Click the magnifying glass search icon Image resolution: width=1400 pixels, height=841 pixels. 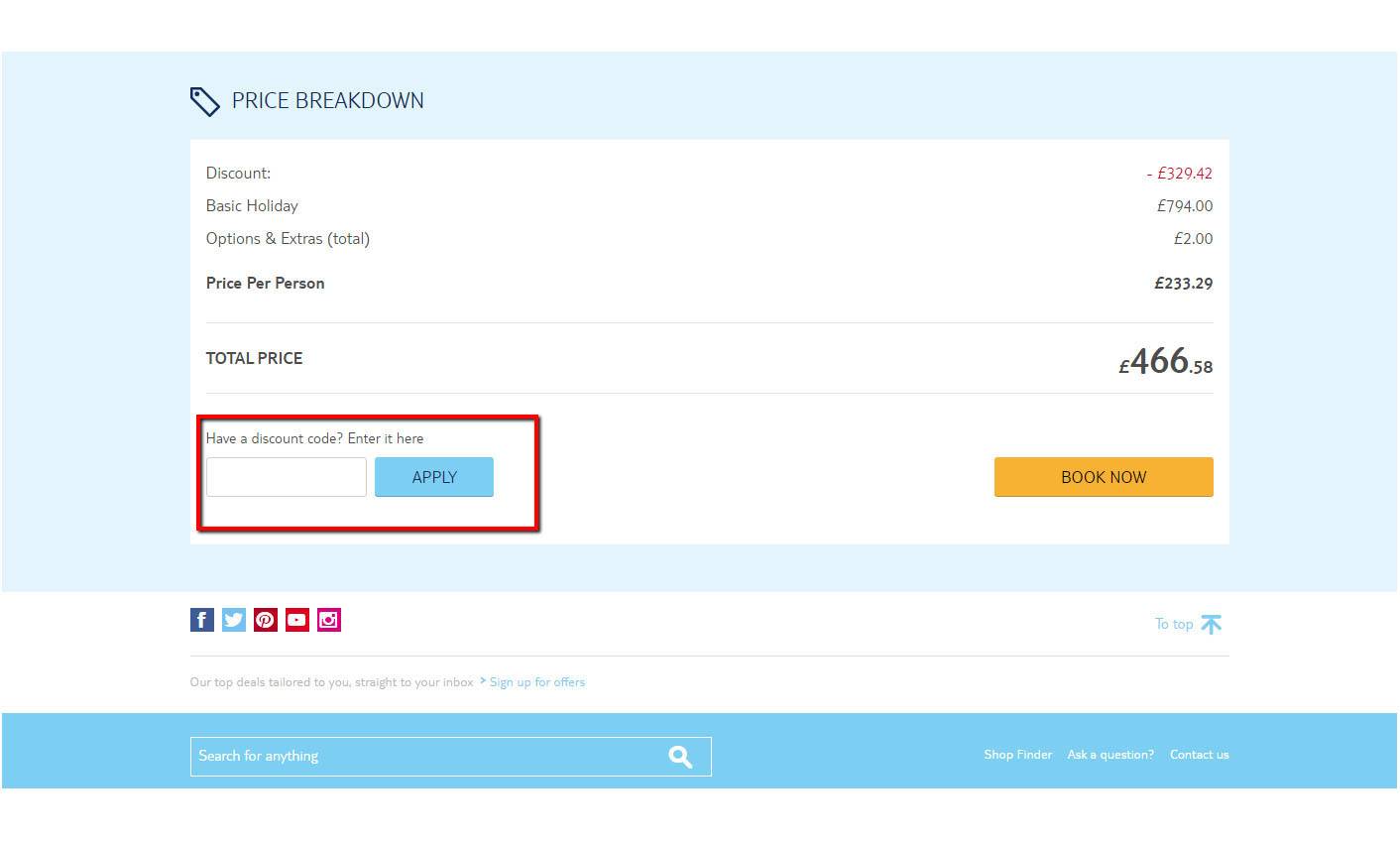pos(680,756)
